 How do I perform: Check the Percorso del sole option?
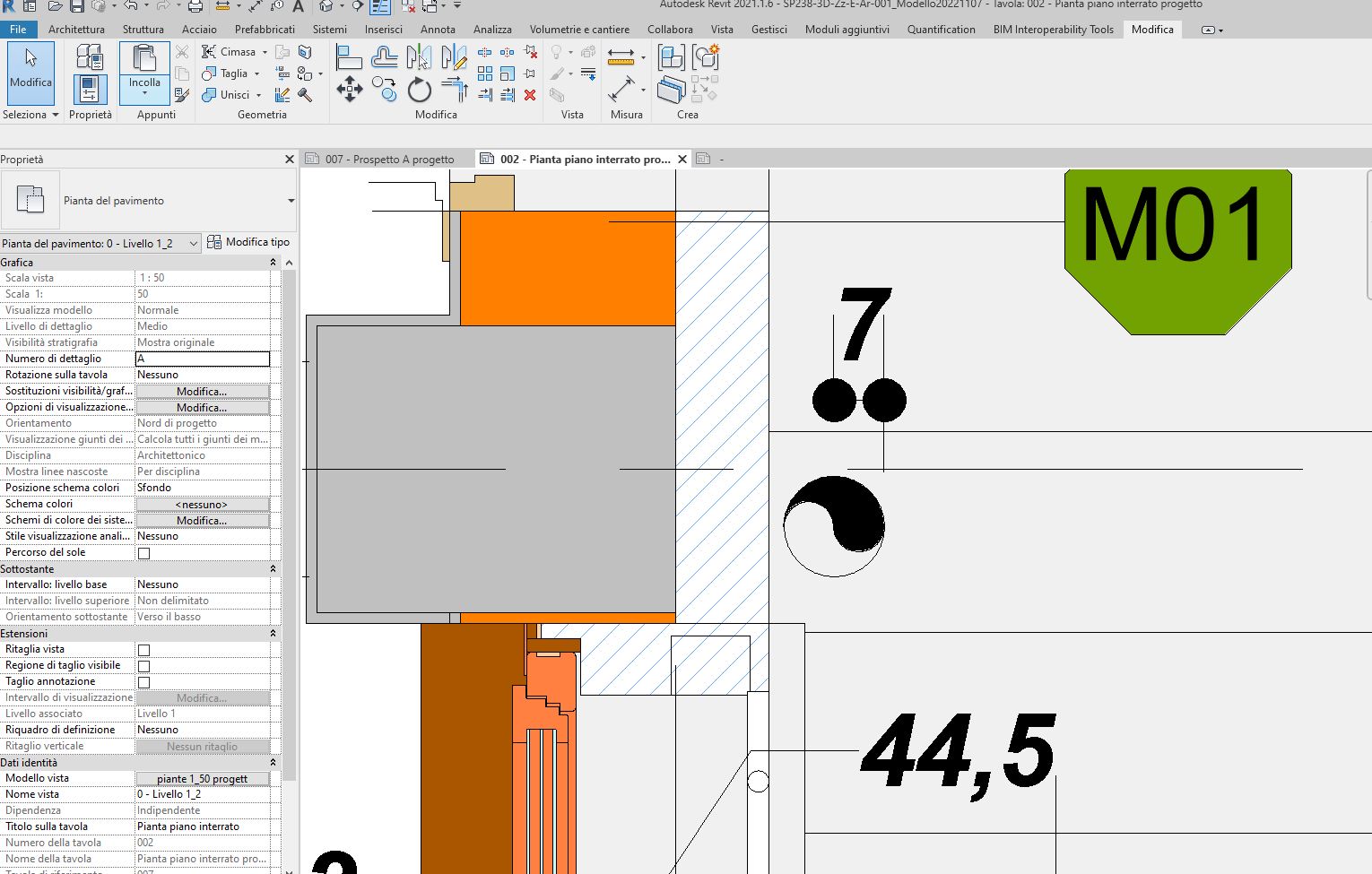click(143, 552)
